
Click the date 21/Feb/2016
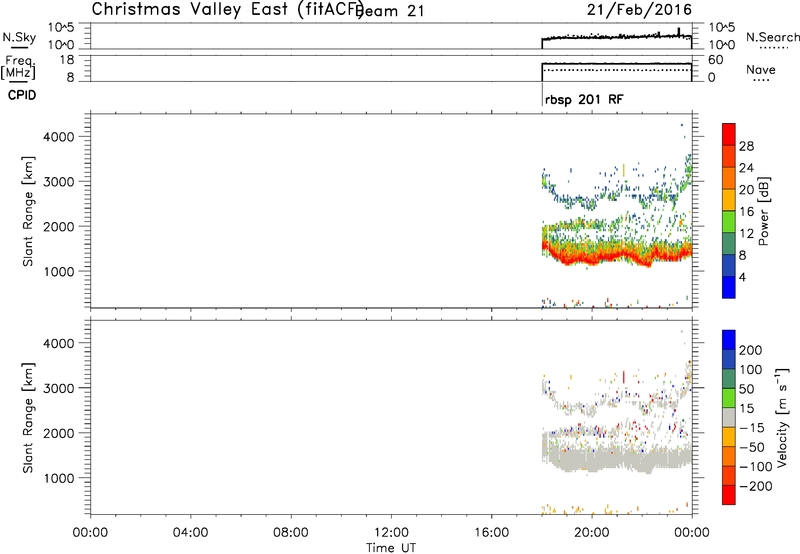click(639, 9)
